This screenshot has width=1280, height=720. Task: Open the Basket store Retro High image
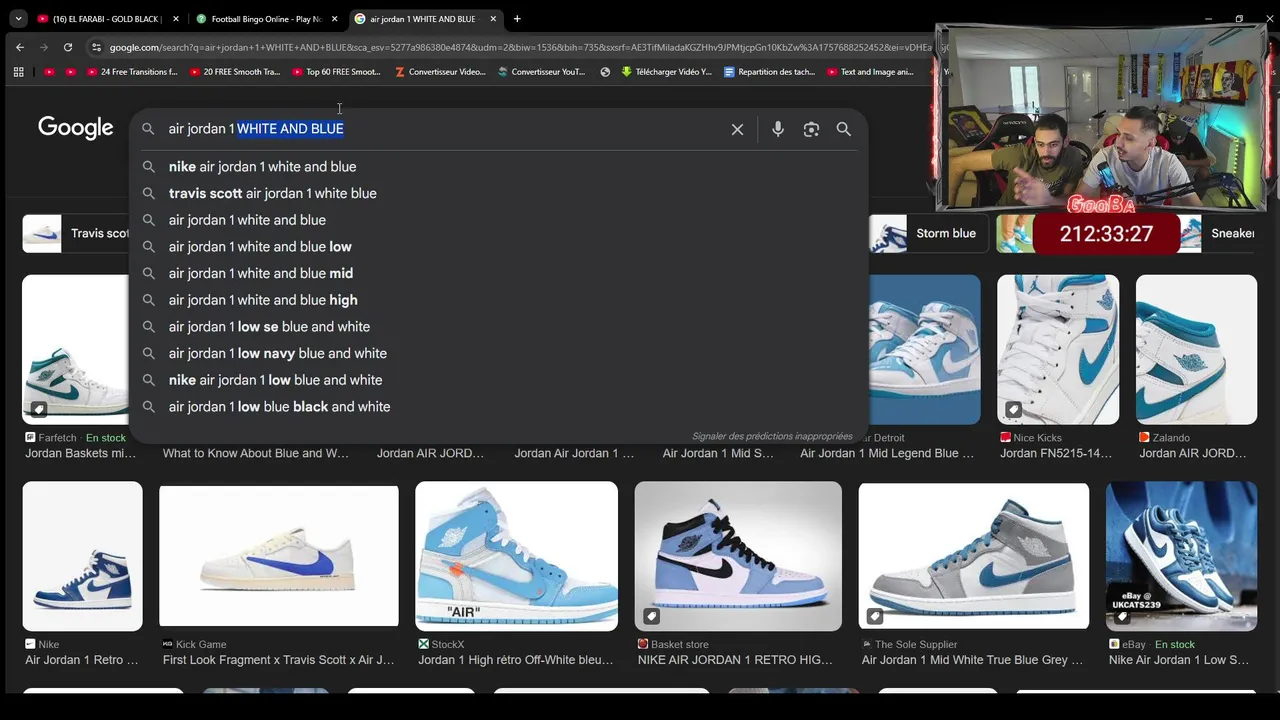pos(738,556)
